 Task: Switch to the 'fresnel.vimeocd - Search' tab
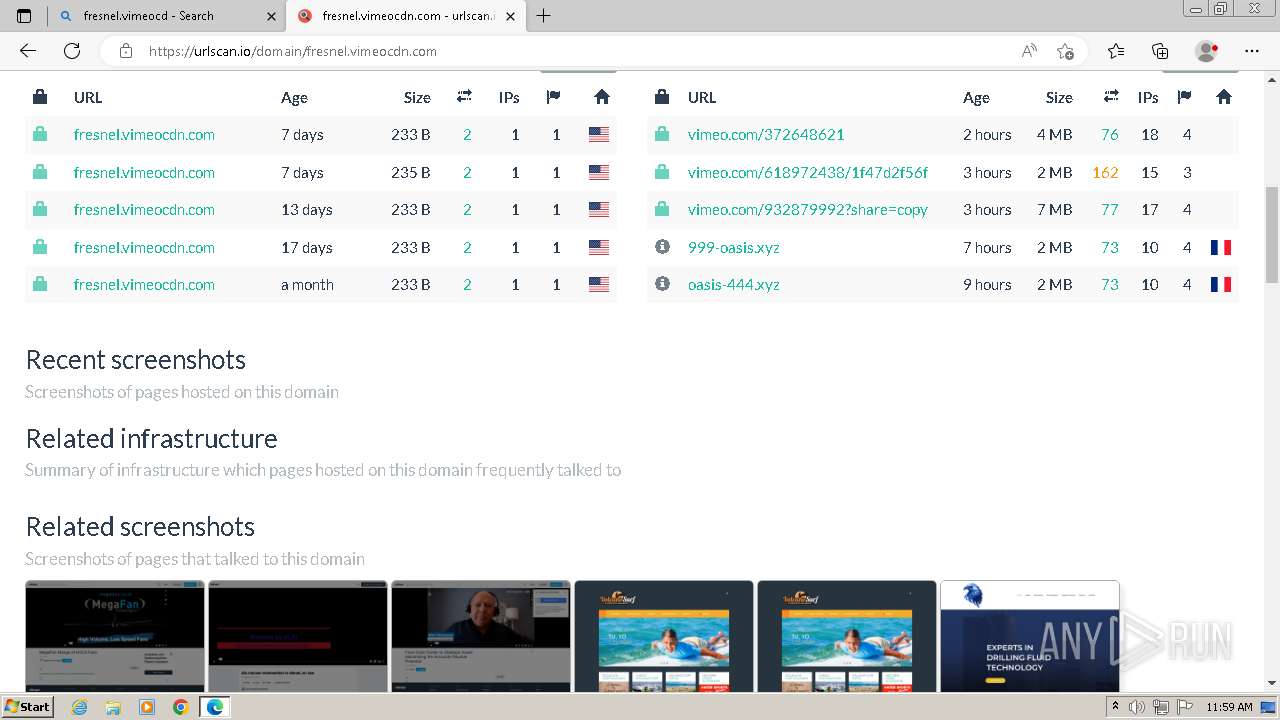(x=165, y=16)
